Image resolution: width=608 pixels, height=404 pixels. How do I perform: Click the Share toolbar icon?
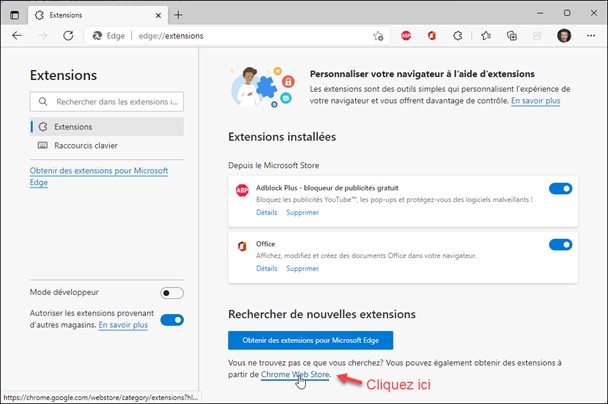point(537,36)
